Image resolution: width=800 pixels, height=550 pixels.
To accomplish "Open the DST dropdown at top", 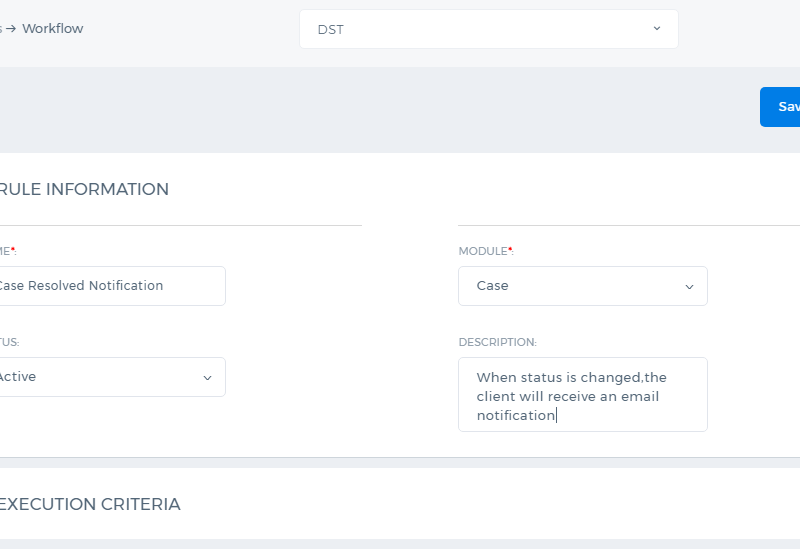I will [489, 29].
